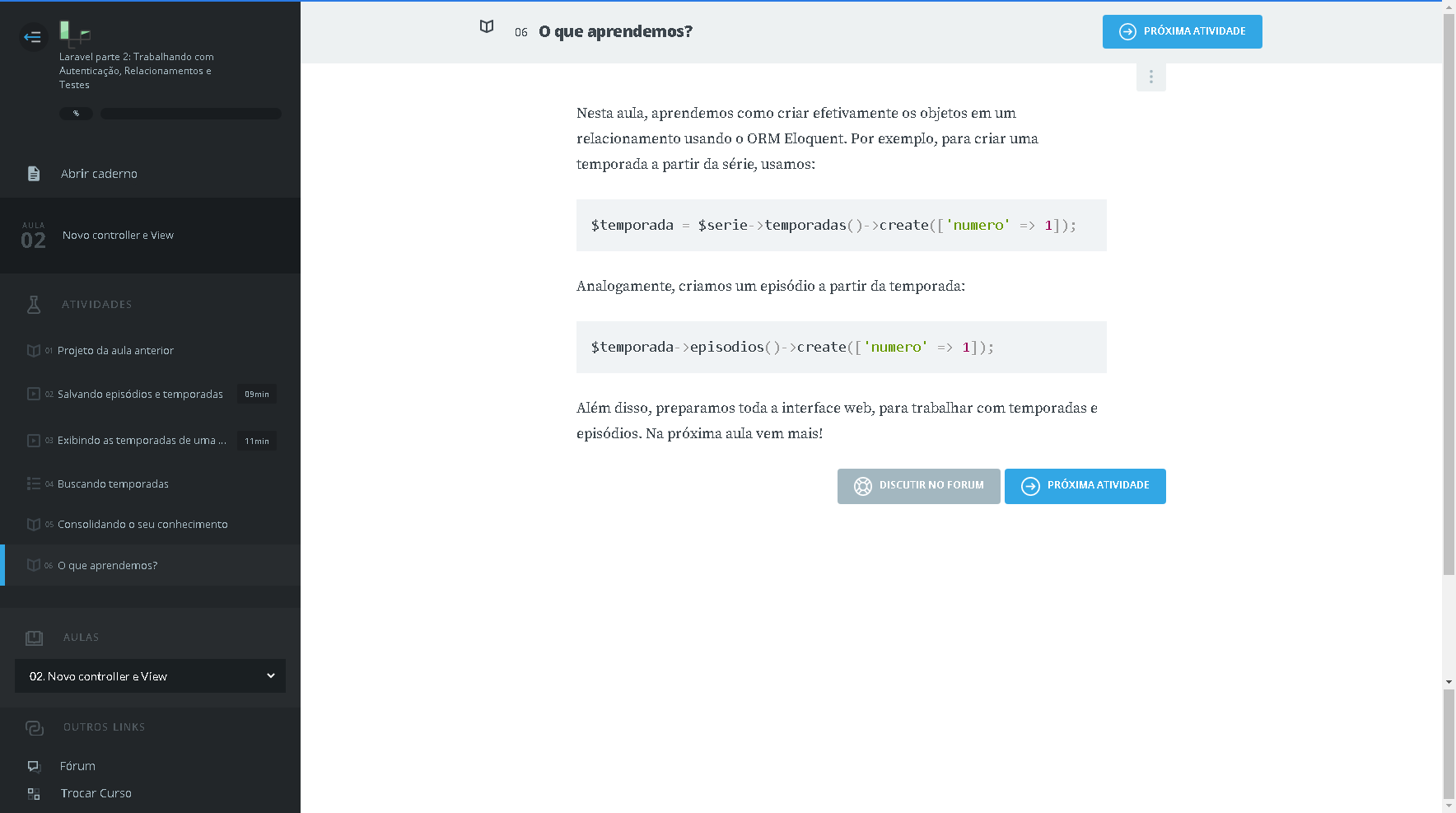The image size is (1456, 813).
Task: Click the back arrow icon in sidebar
Action: click(33, 37)
